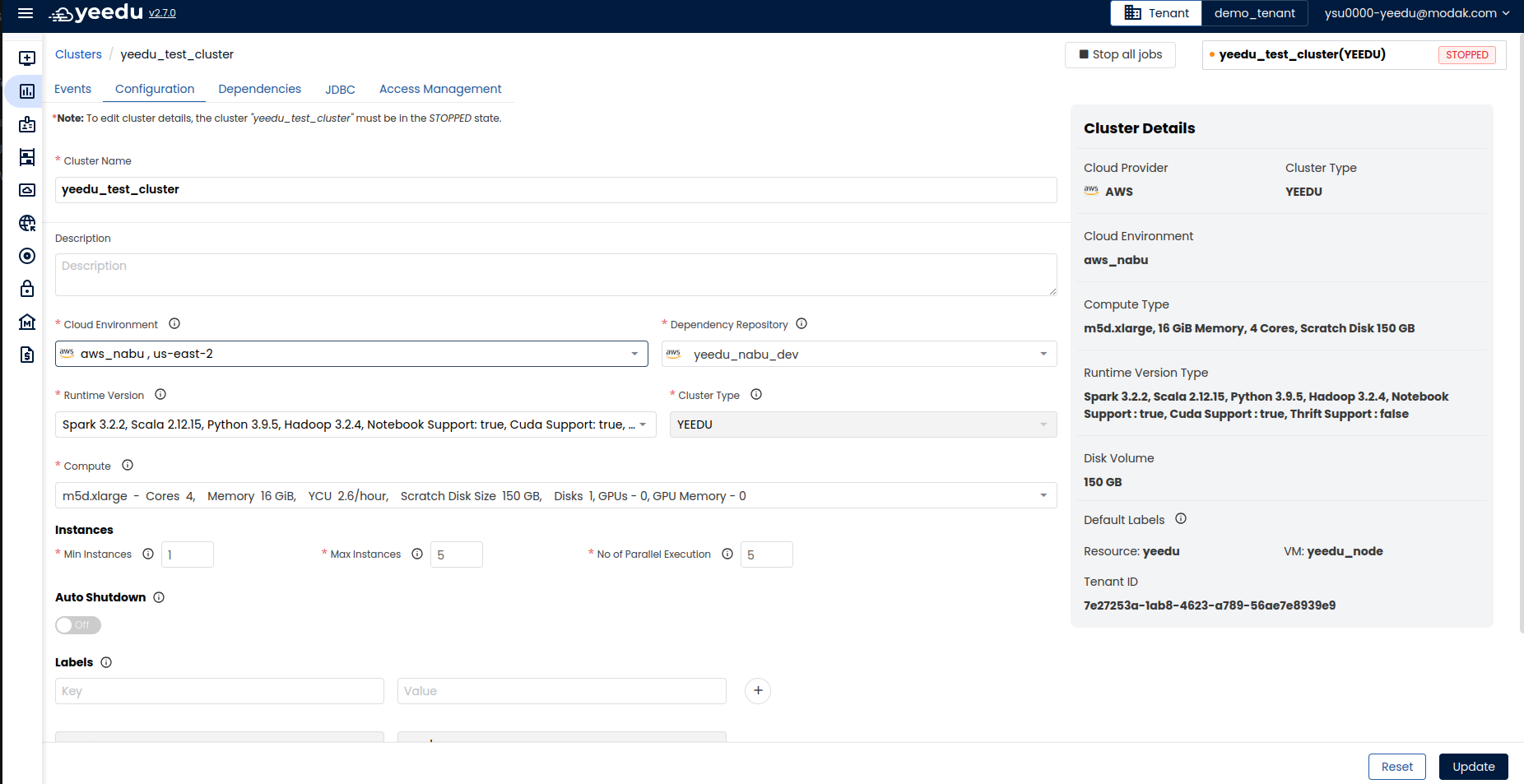Click the label Key input
The width and height of the screenshot is (1524, 784).
pos(220,691)
